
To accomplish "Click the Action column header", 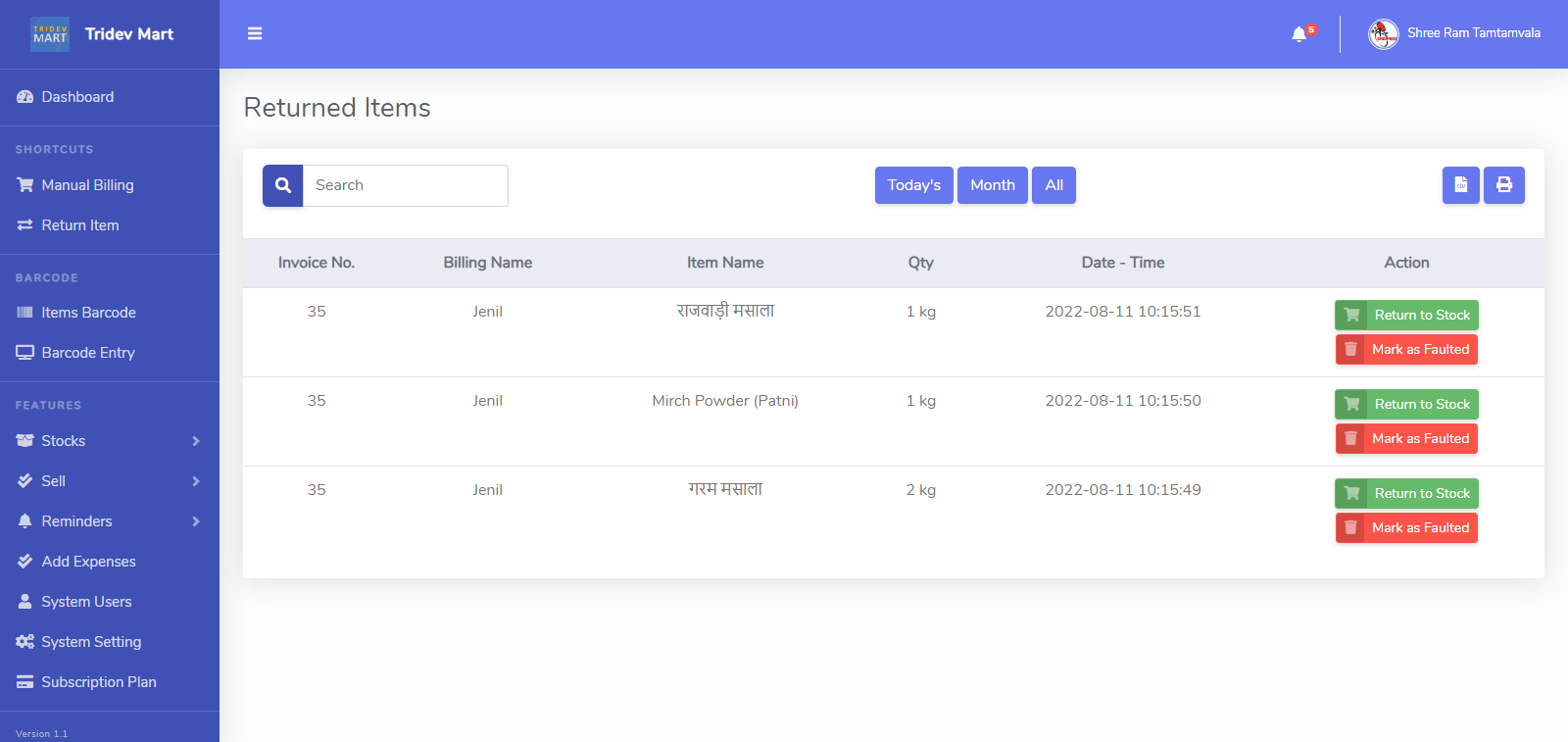I will tap(1406, 263).
